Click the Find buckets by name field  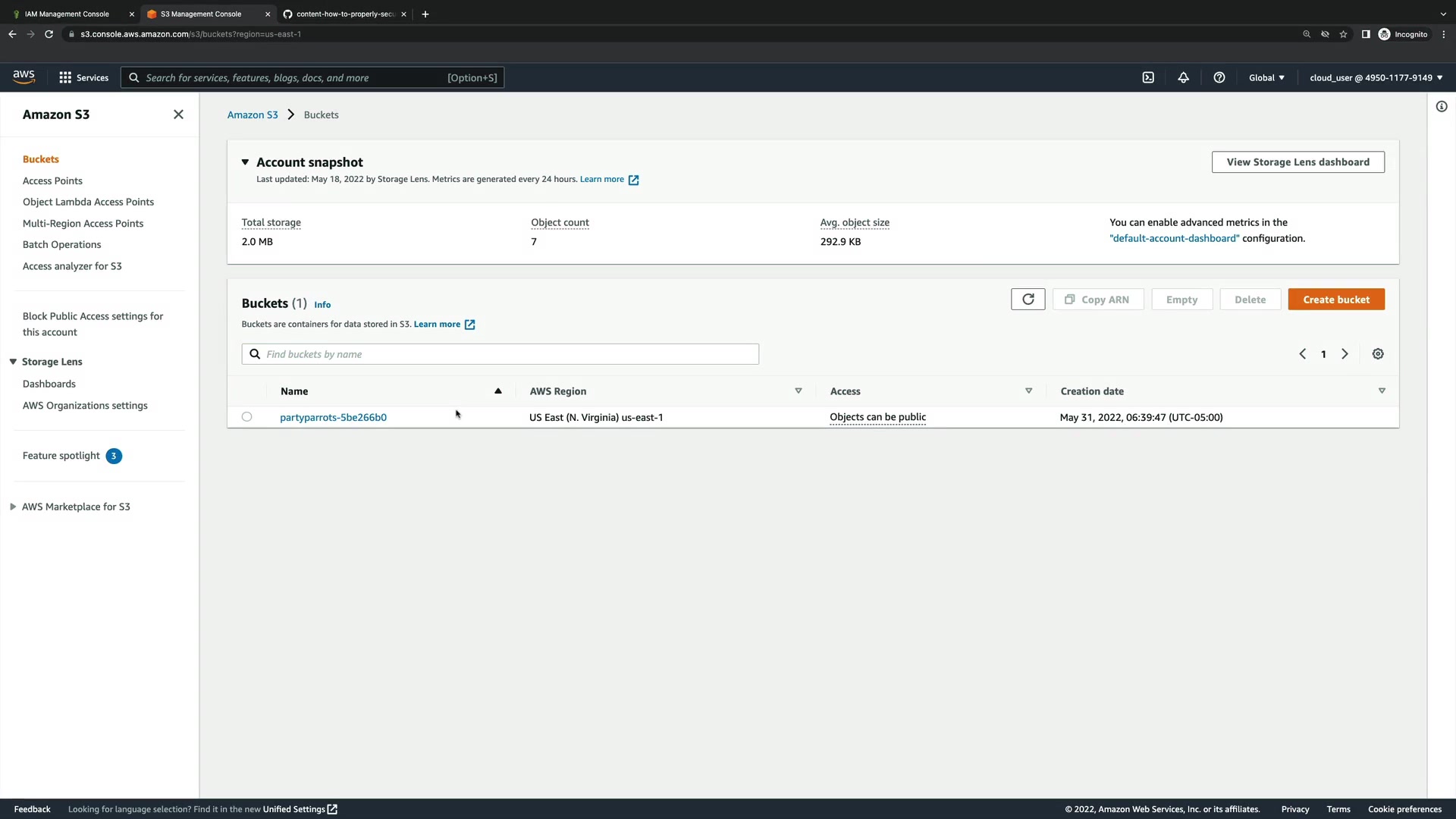[500, 354]
